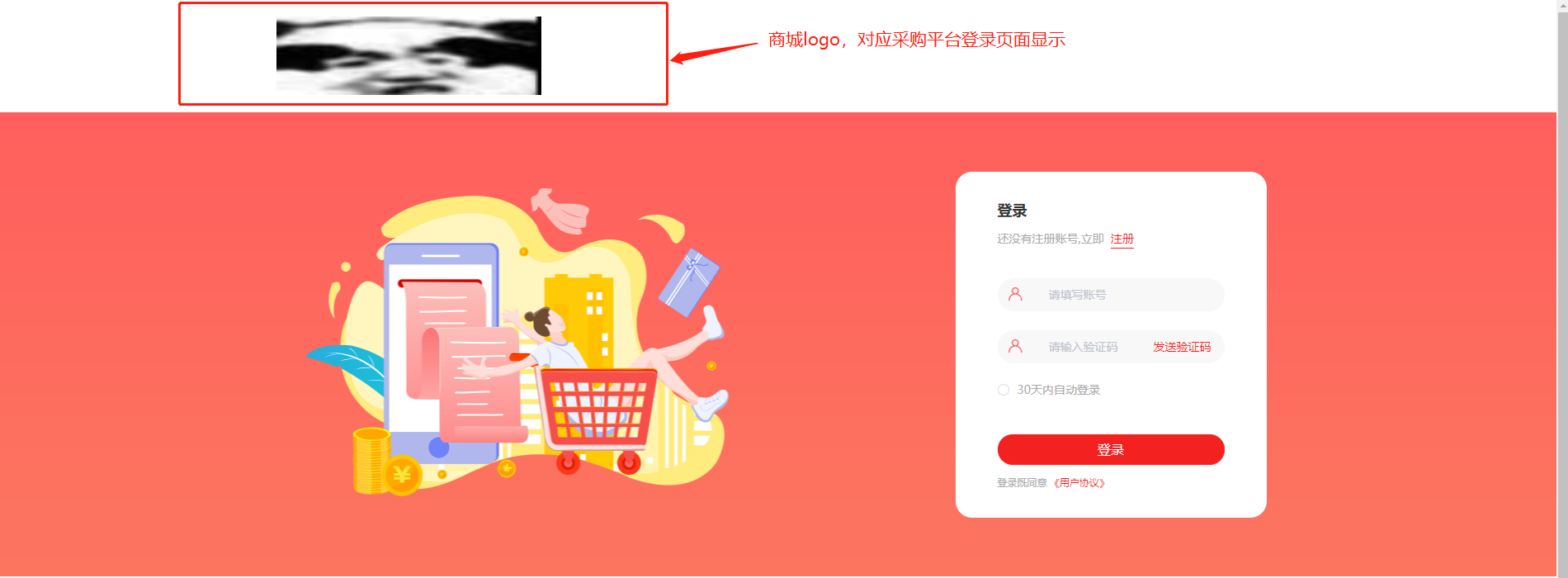Click the 30天内自动登录 label text
1568x578 pixels.
click(x=1058, y=390)
